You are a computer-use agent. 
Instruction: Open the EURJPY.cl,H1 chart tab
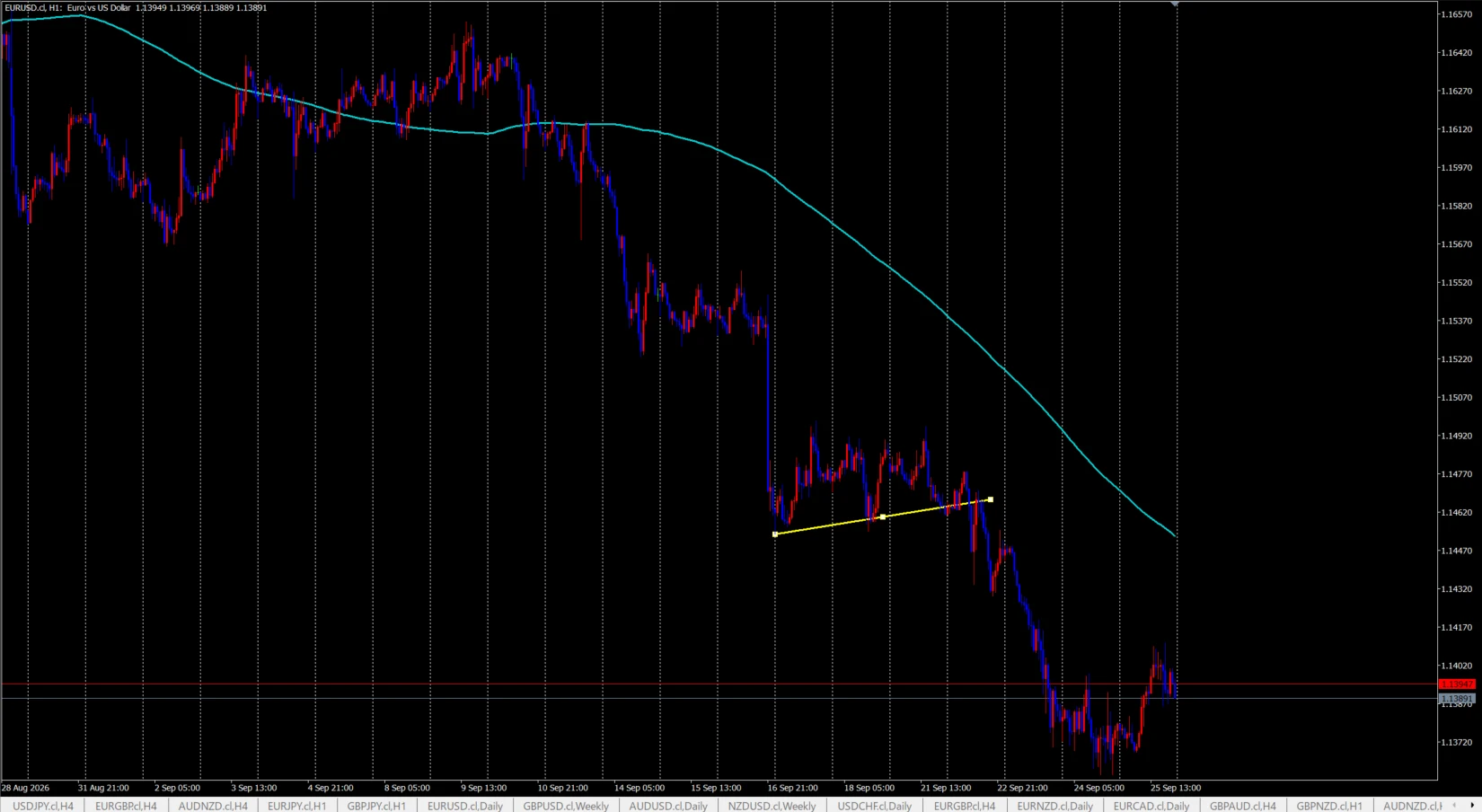click(x=297, y=806)
